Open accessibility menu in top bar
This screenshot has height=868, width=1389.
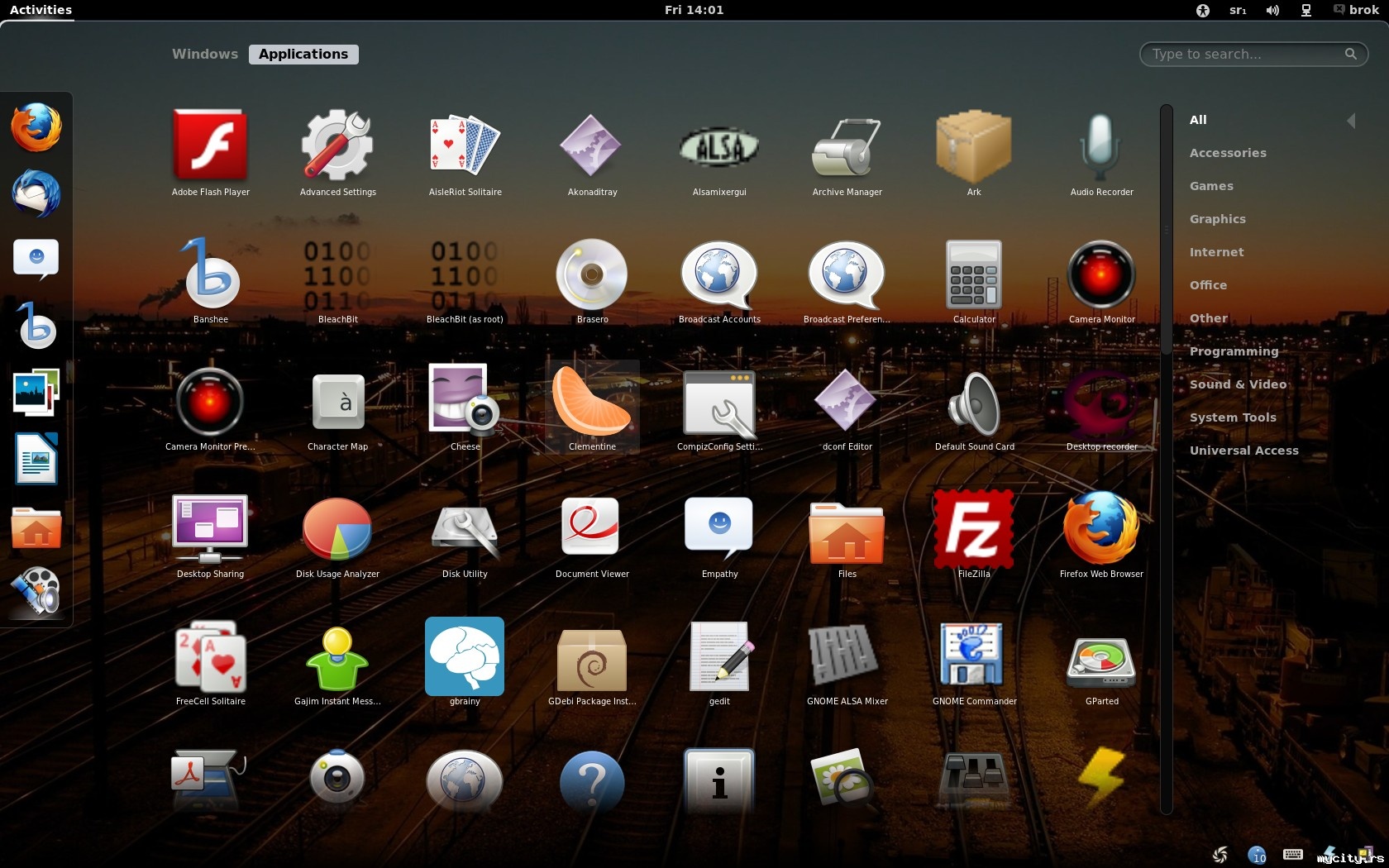(x=1203, y=10)
